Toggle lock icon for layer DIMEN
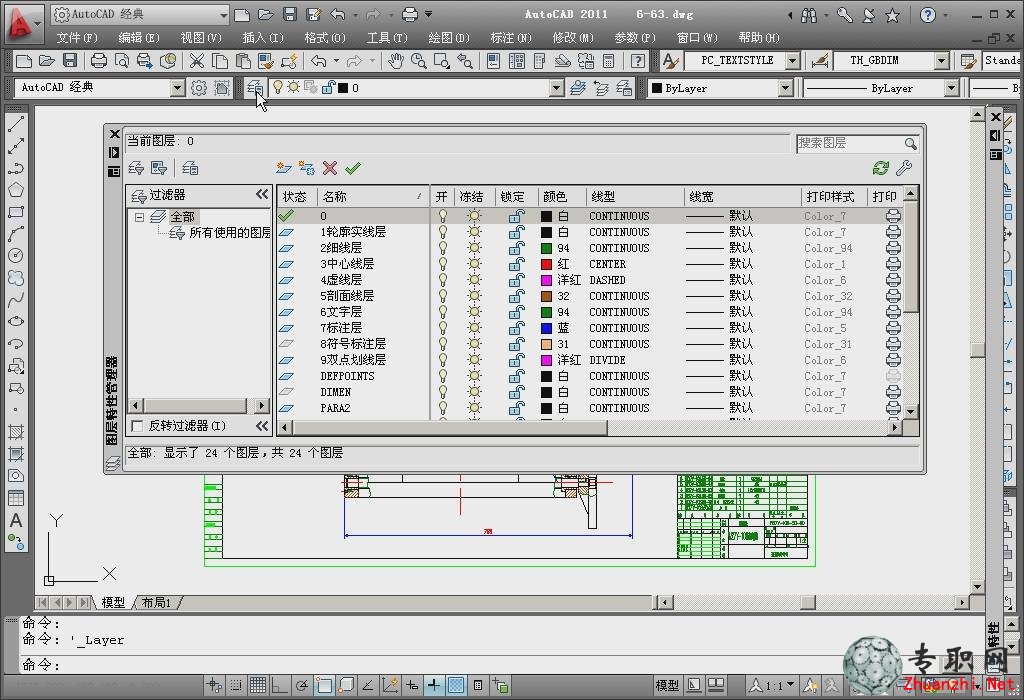1024x700 pixels. (517, 392)
